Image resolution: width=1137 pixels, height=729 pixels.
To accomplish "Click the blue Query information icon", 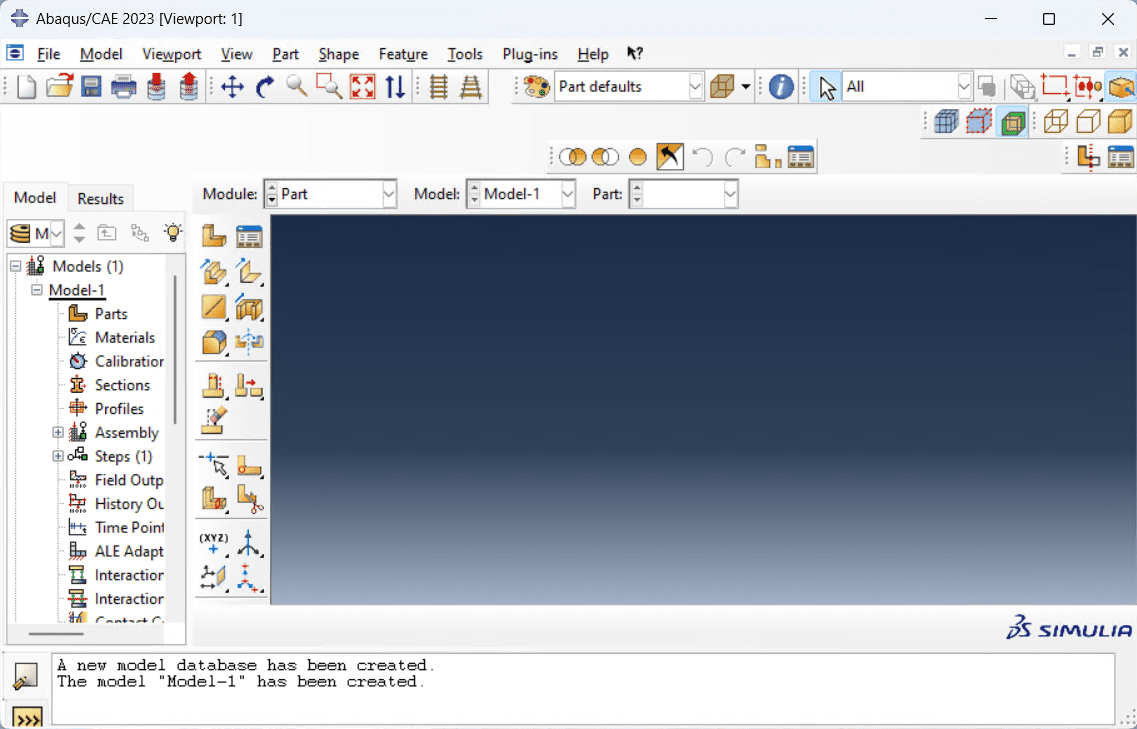I will coord(781,87).
